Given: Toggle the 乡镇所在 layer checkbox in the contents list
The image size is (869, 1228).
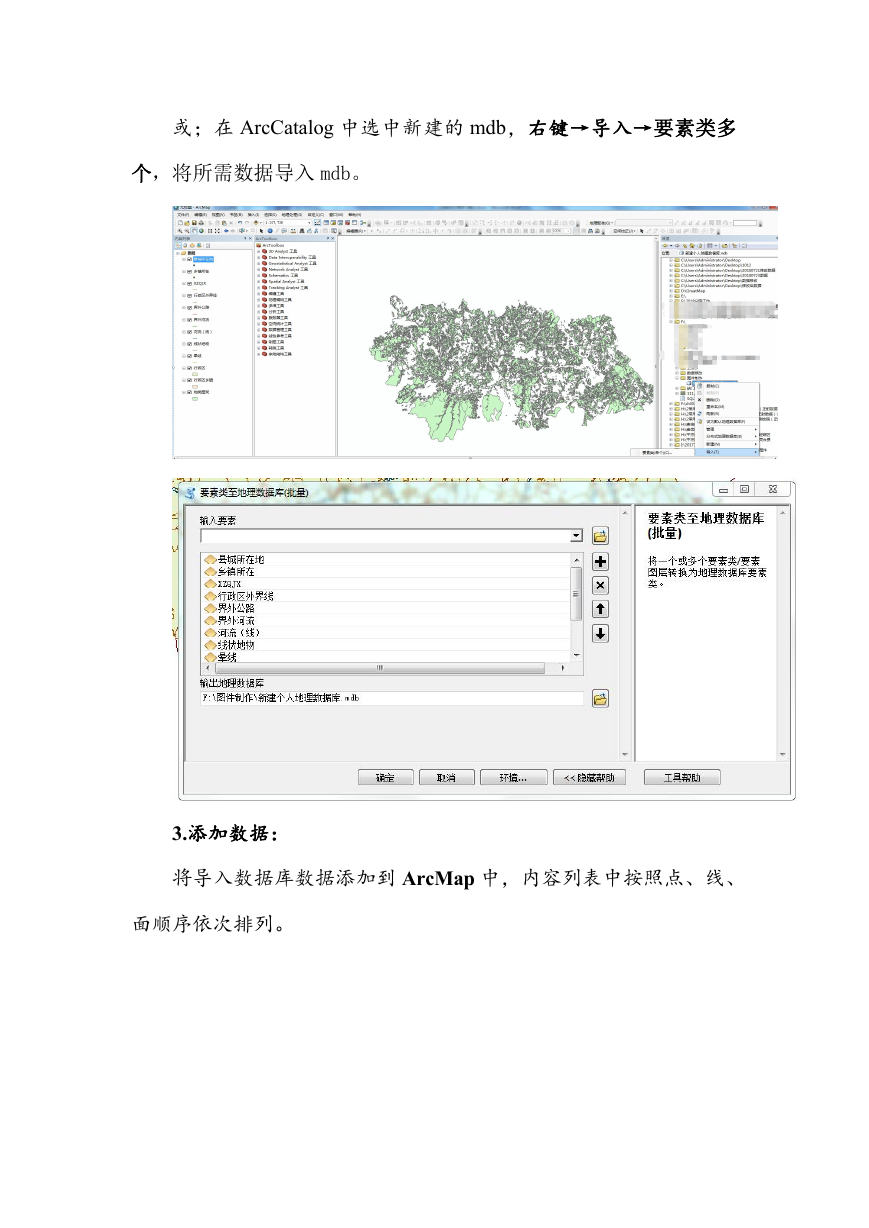Looking at the screenshot, I should click(x=189, y=271).
